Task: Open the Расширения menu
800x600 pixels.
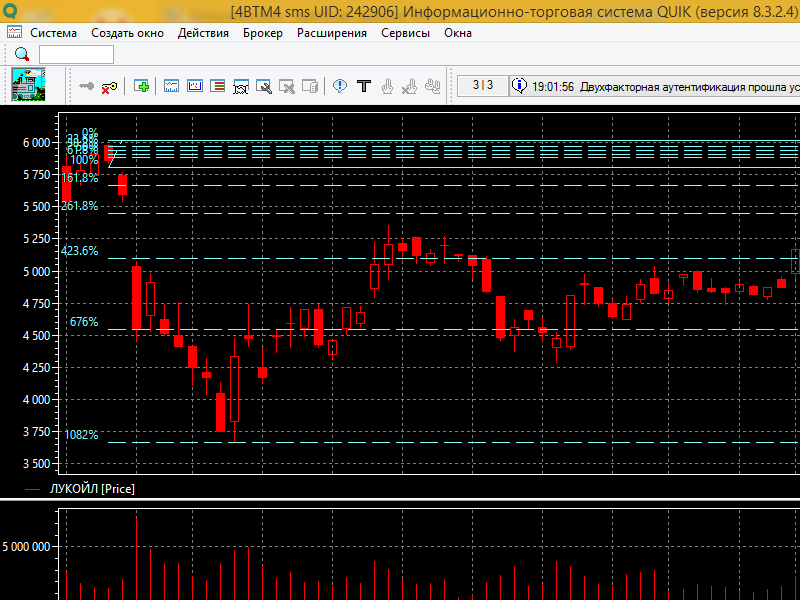Action: pos(332,33)
